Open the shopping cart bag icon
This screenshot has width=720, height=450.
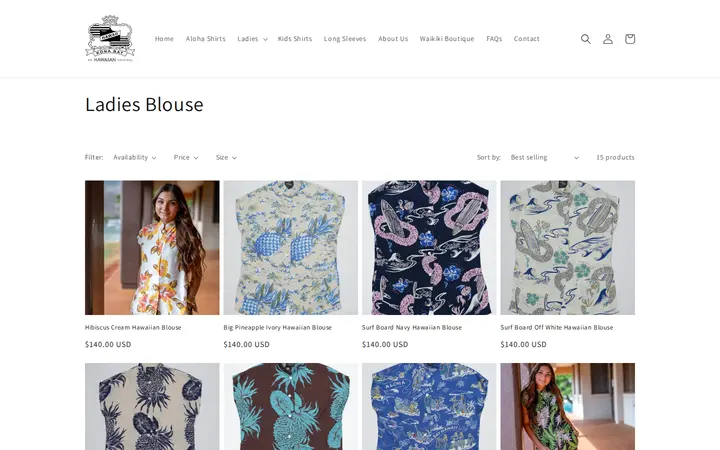[x=630, y=39]
